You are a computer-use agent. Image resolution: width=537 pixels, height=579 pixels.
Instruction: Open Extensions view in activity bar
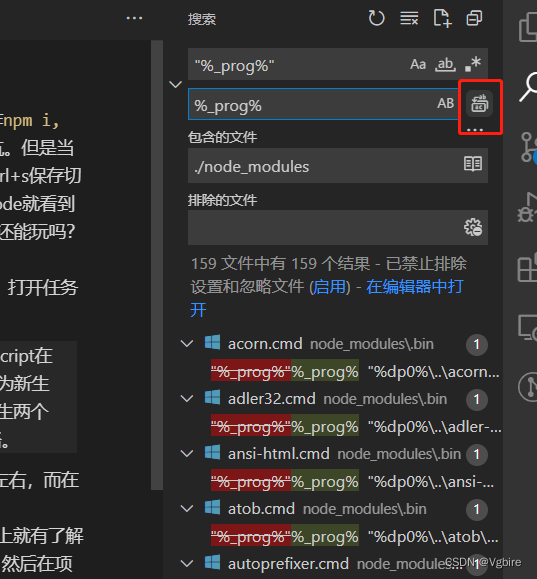pyautogui.click(x=527, y=268)
